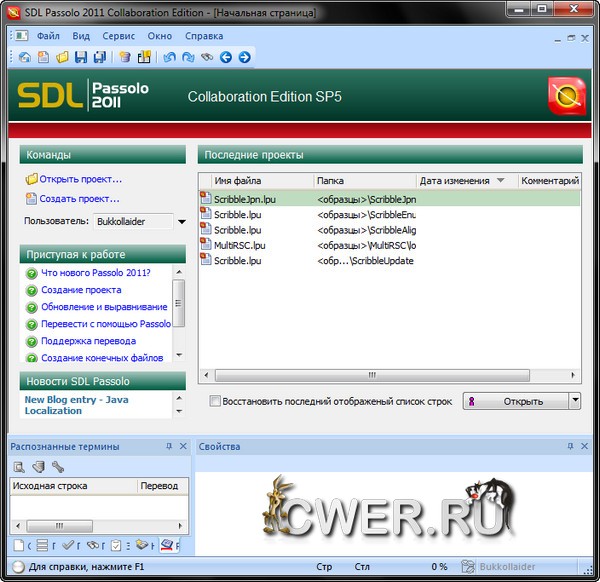600x582 pixels.
Task: Click the Home page toolbar icon
Action: point(26,57)
